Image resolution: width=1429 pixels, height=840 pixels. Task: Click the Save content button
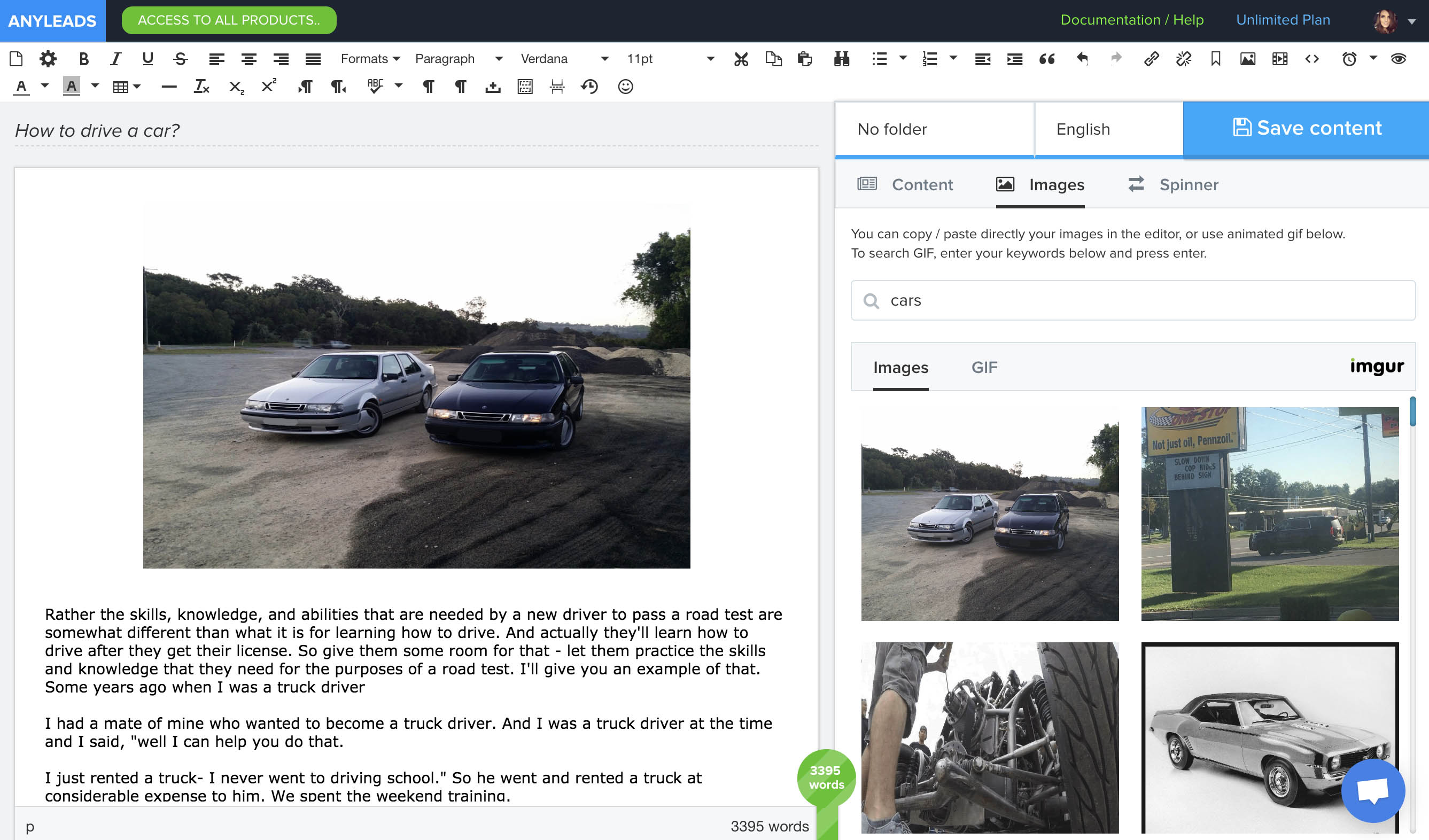pos(1306,128)
